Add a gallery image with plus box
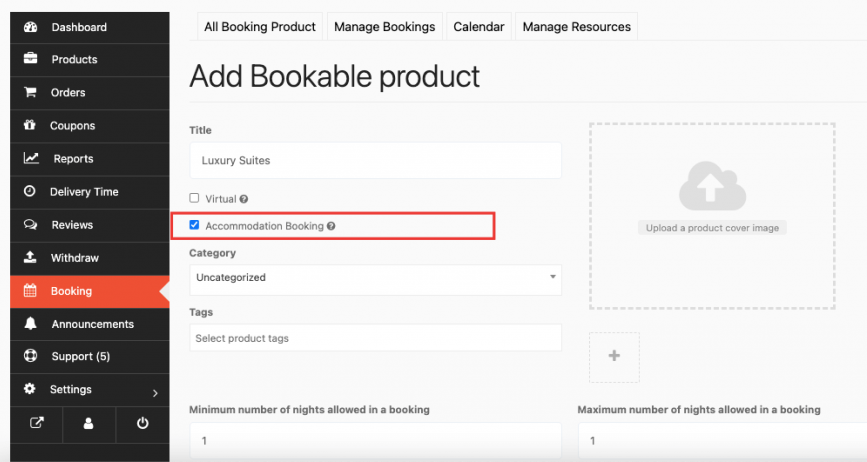867x462 pixels. click(x=614, y=357)
